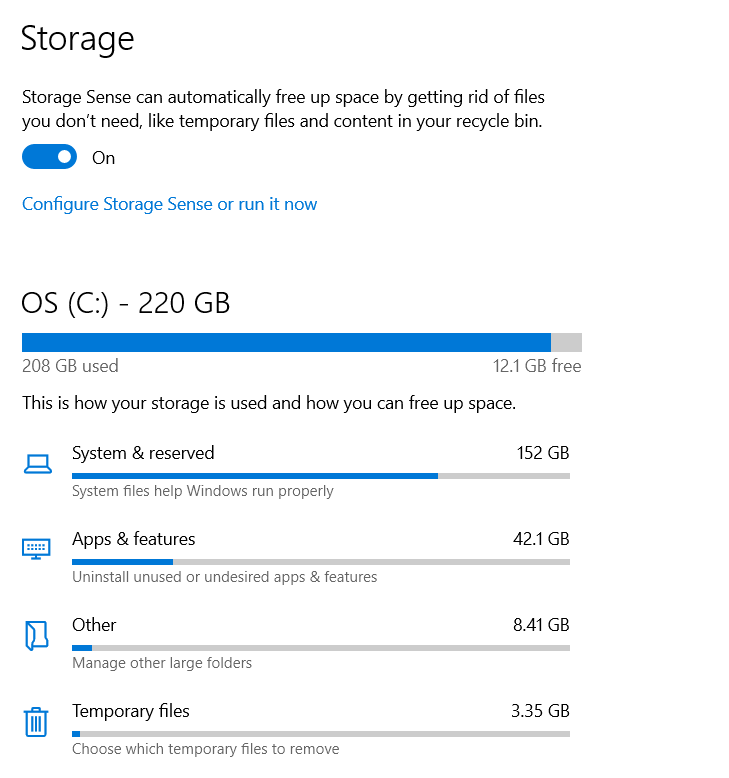This screenshot has height=778, width=729.
Task: Click the Temporary files usage bar
Action: click(320, 734)
